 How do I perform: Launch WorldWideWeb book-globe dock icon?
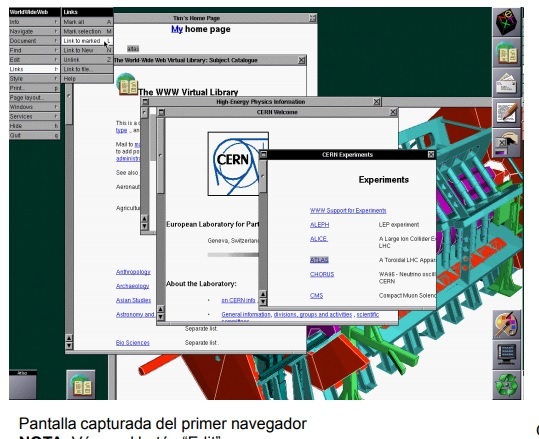click(x=507, y=52)
